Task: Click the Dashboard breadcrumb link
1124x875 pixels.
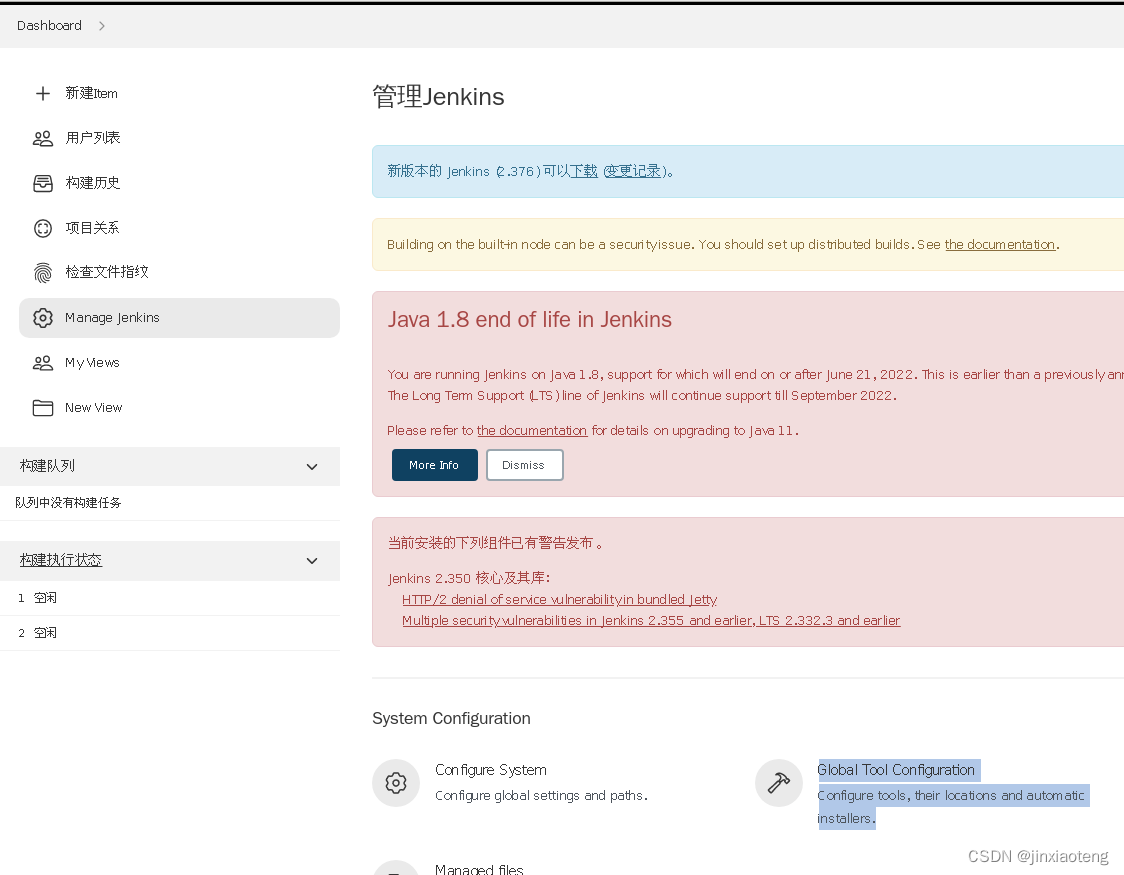Action: [49, 26]
